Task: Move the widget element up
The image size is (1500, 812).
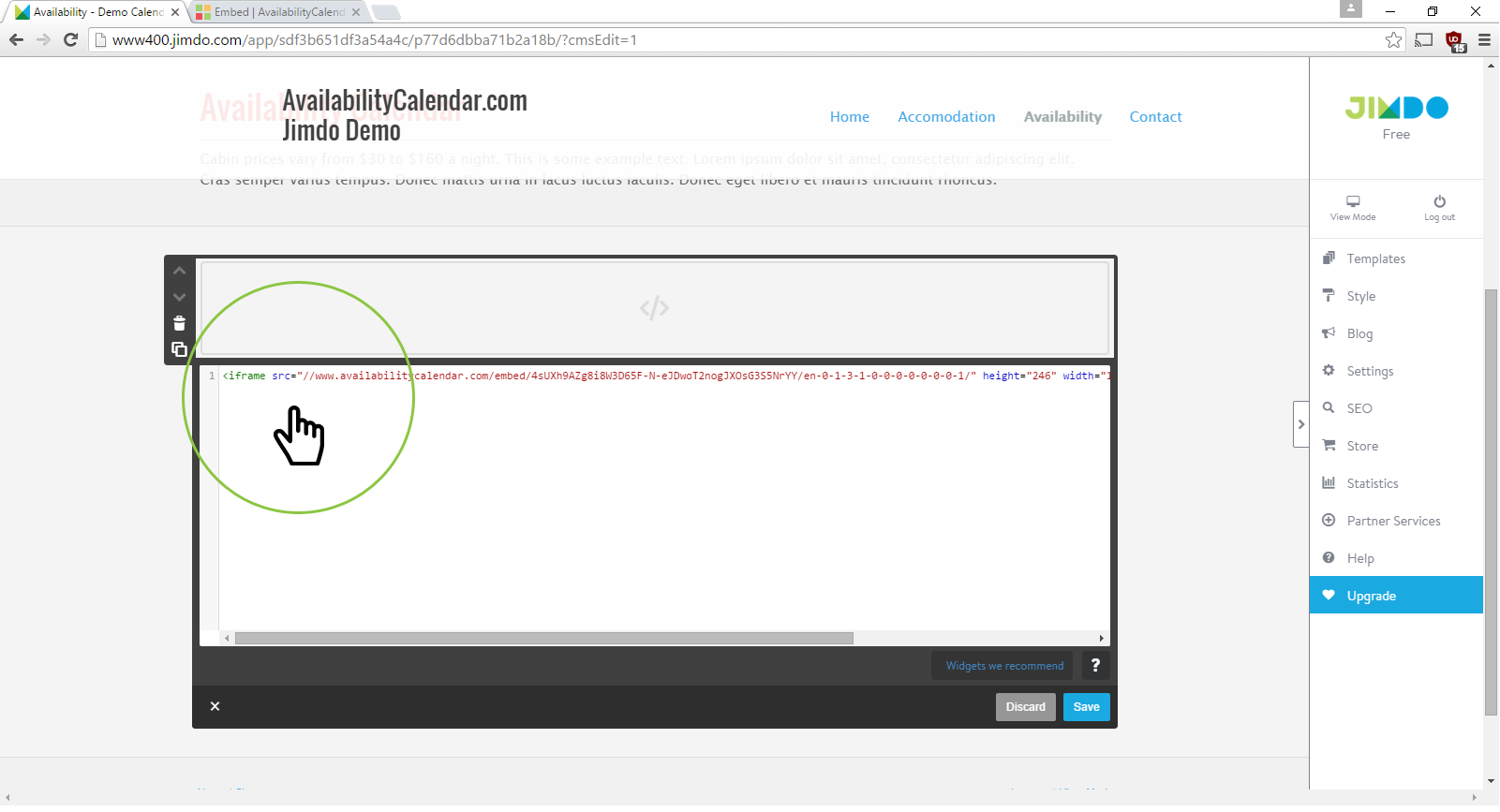Action: 179,271
